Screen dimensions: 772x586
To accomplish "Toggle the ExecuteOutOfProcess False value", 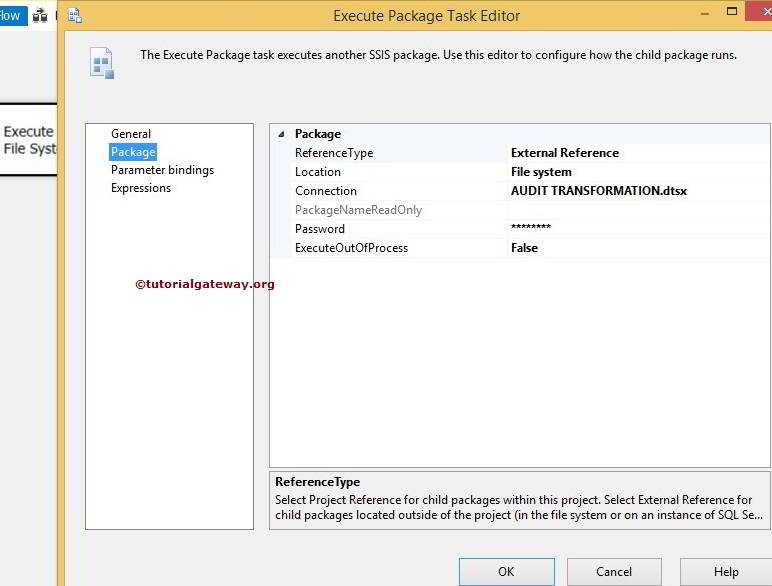I will pyautogui.click(x=639, y=248).
